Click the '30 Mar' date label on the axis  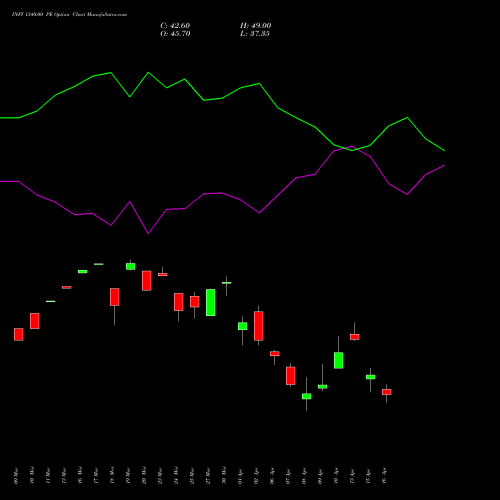(225, 476)
